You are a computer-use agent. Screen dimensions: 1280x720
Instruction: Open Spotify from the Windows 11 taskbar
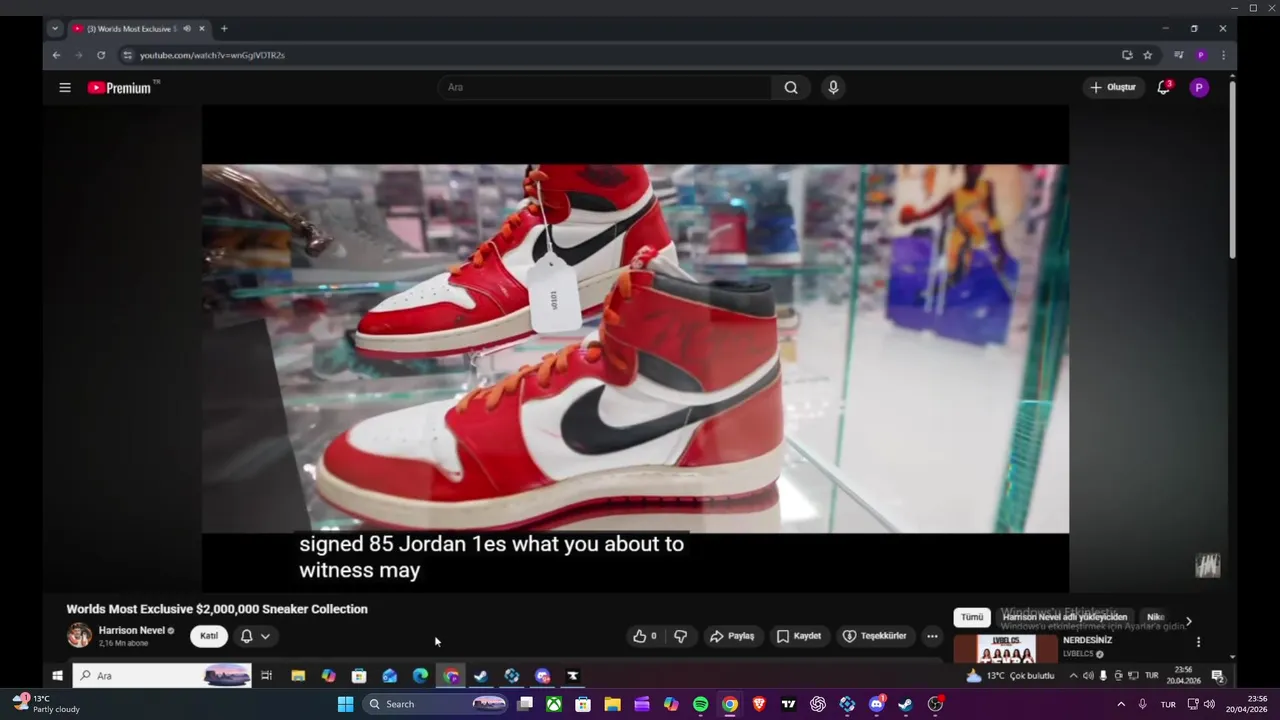(700, 704)
